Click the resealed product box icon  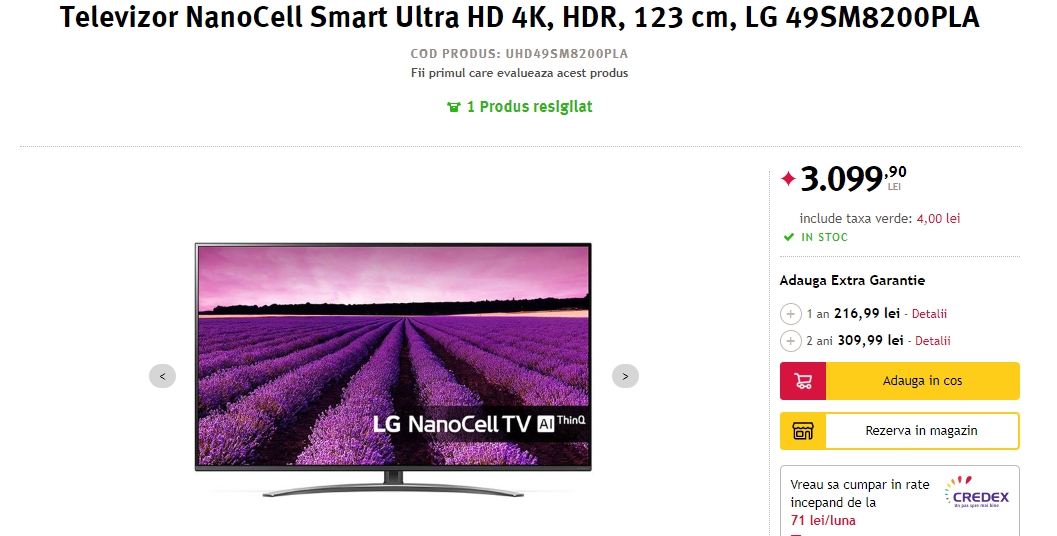click(x=454, y=107)
